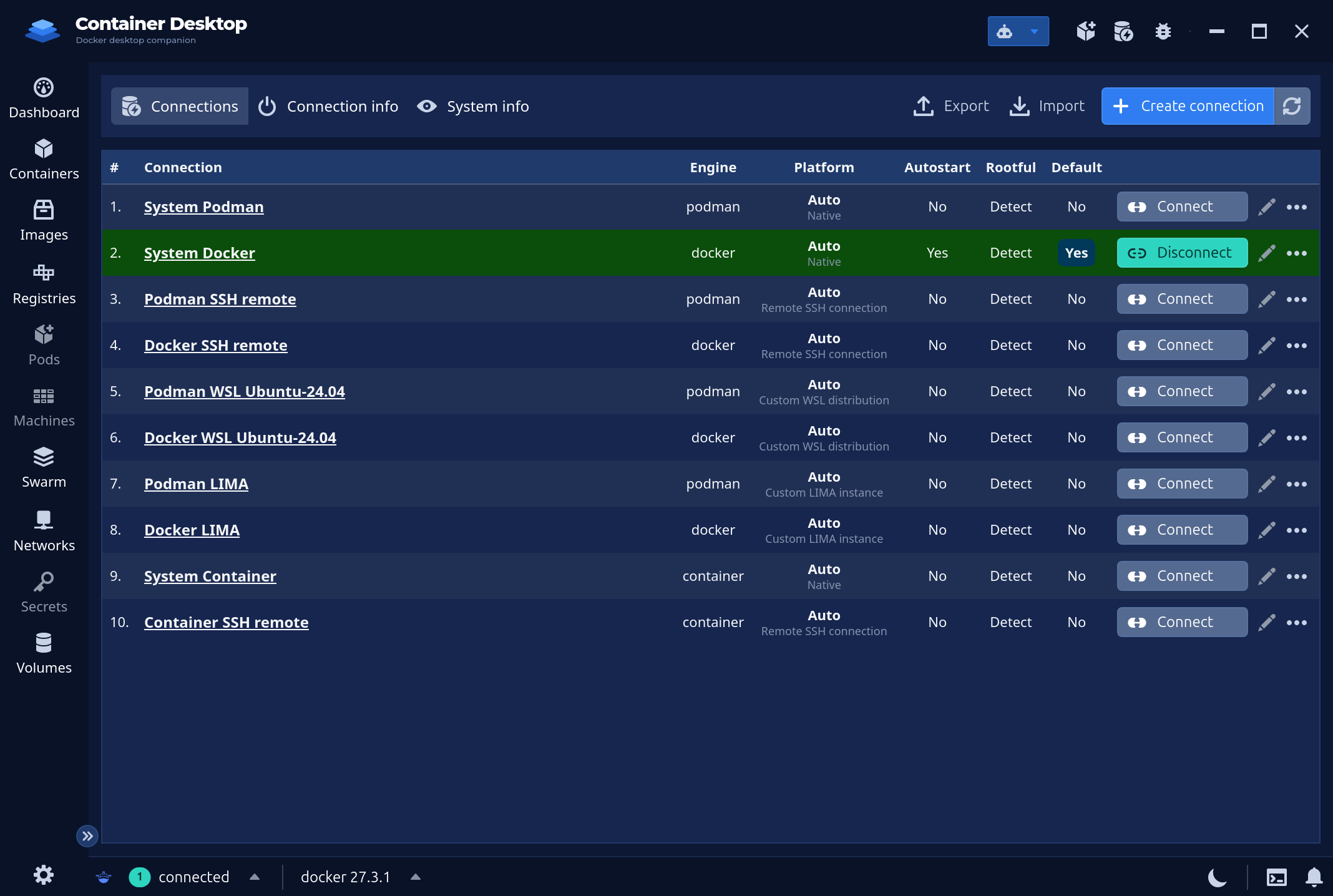This screenshot has height=896, width=1333.
Task: Click the Platform column header
Action: pos(824,167)
